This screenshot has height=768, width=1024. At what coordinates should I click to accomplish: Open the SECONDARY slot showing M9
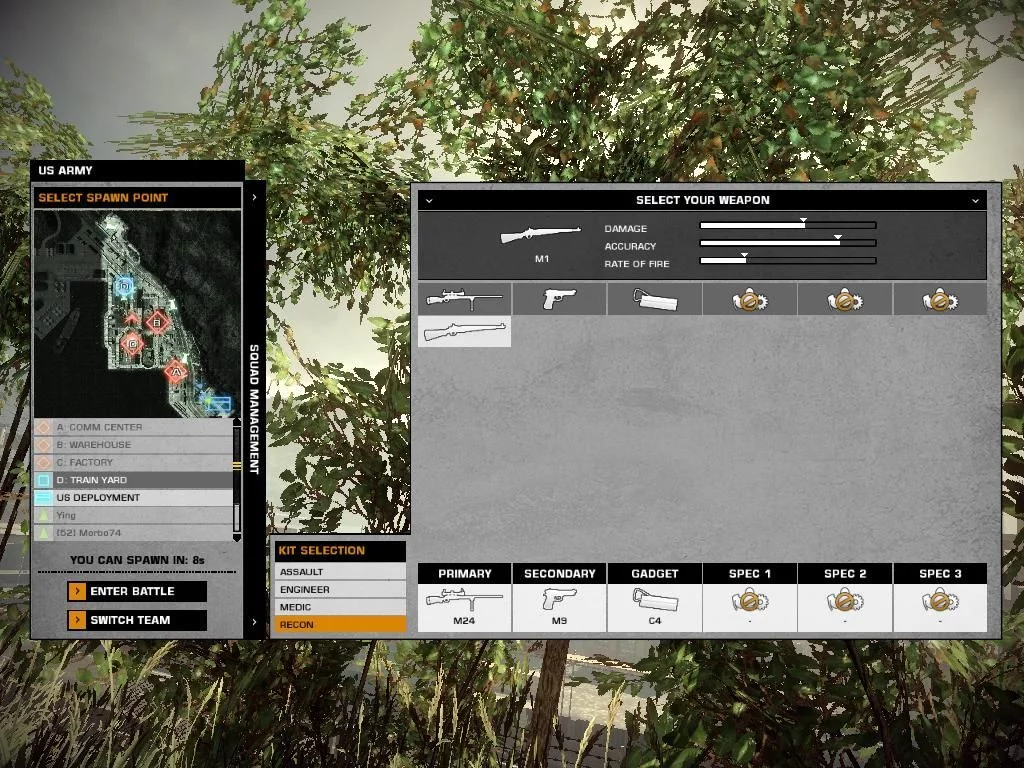(560, 598)
